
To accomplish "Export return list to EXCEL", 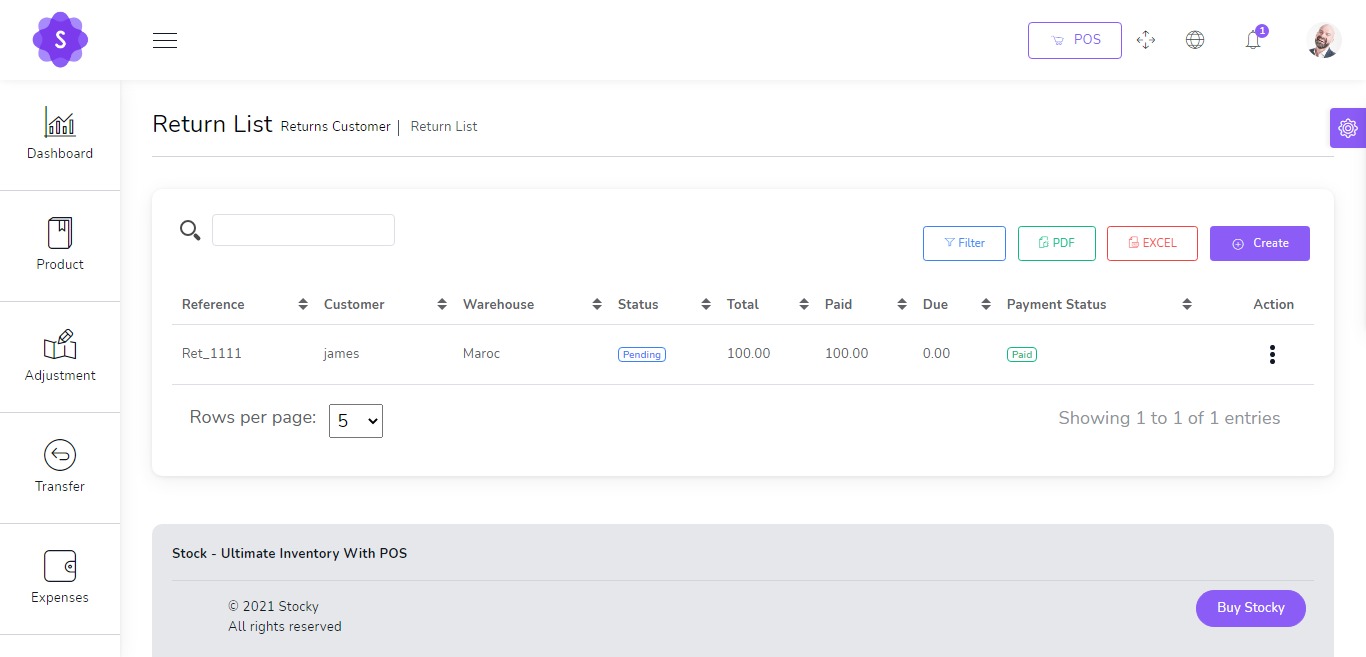I will click(1152, 243).
